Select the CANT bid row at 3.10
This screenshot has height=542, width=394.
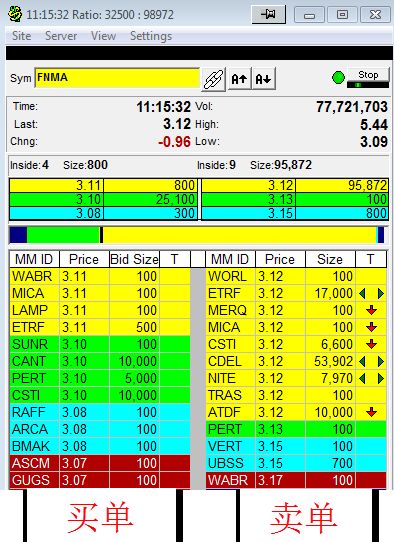100,361
